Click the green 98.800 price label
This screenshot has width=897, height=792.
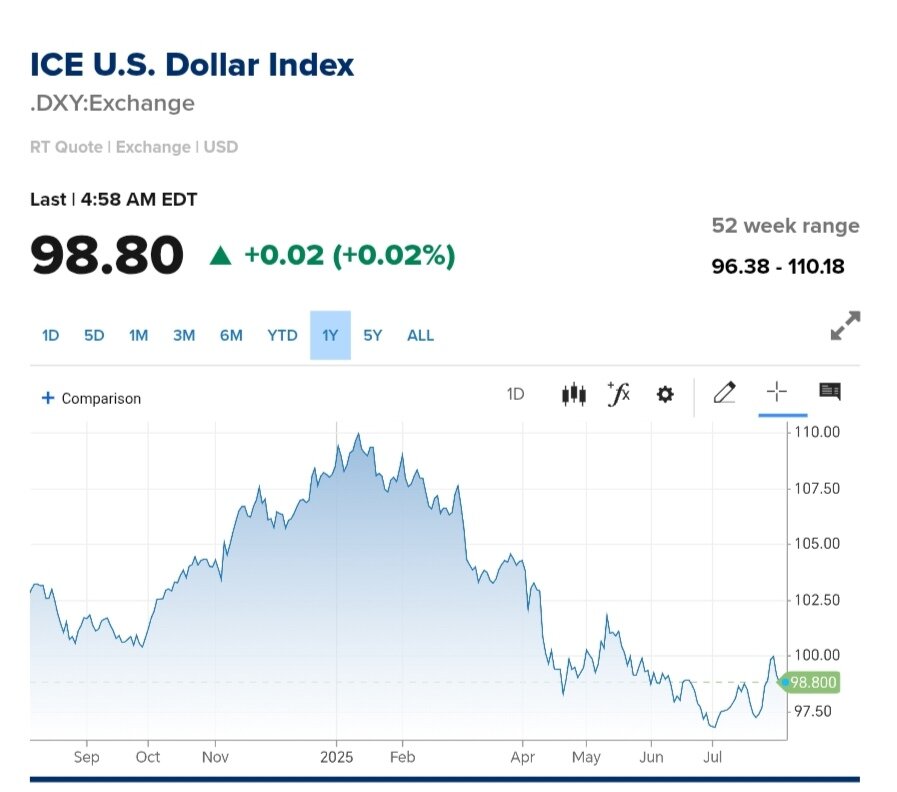tap(812, 683)
